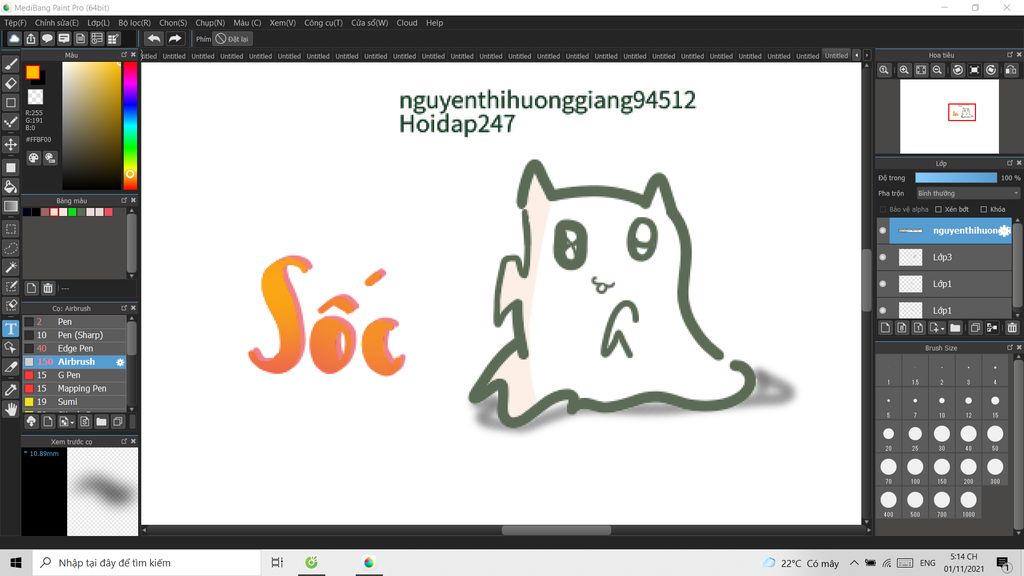Open the Cloud menu
Viewport: 1024px width, 576px height.
pyautogui.click(x=407, y=23)
